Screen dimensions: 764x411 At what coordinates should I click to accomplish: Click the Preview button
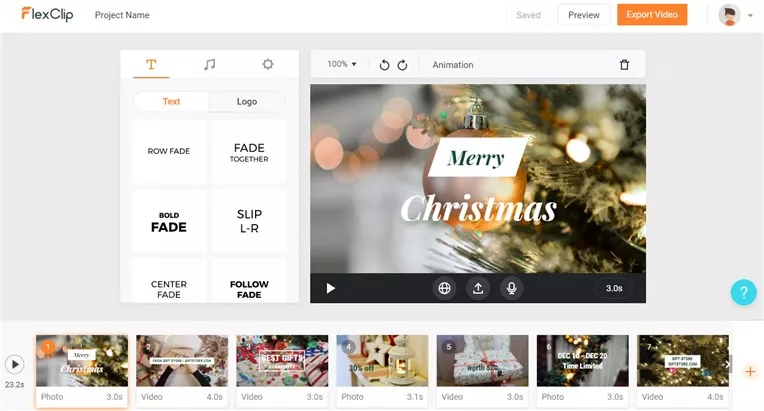coord(584,15)
